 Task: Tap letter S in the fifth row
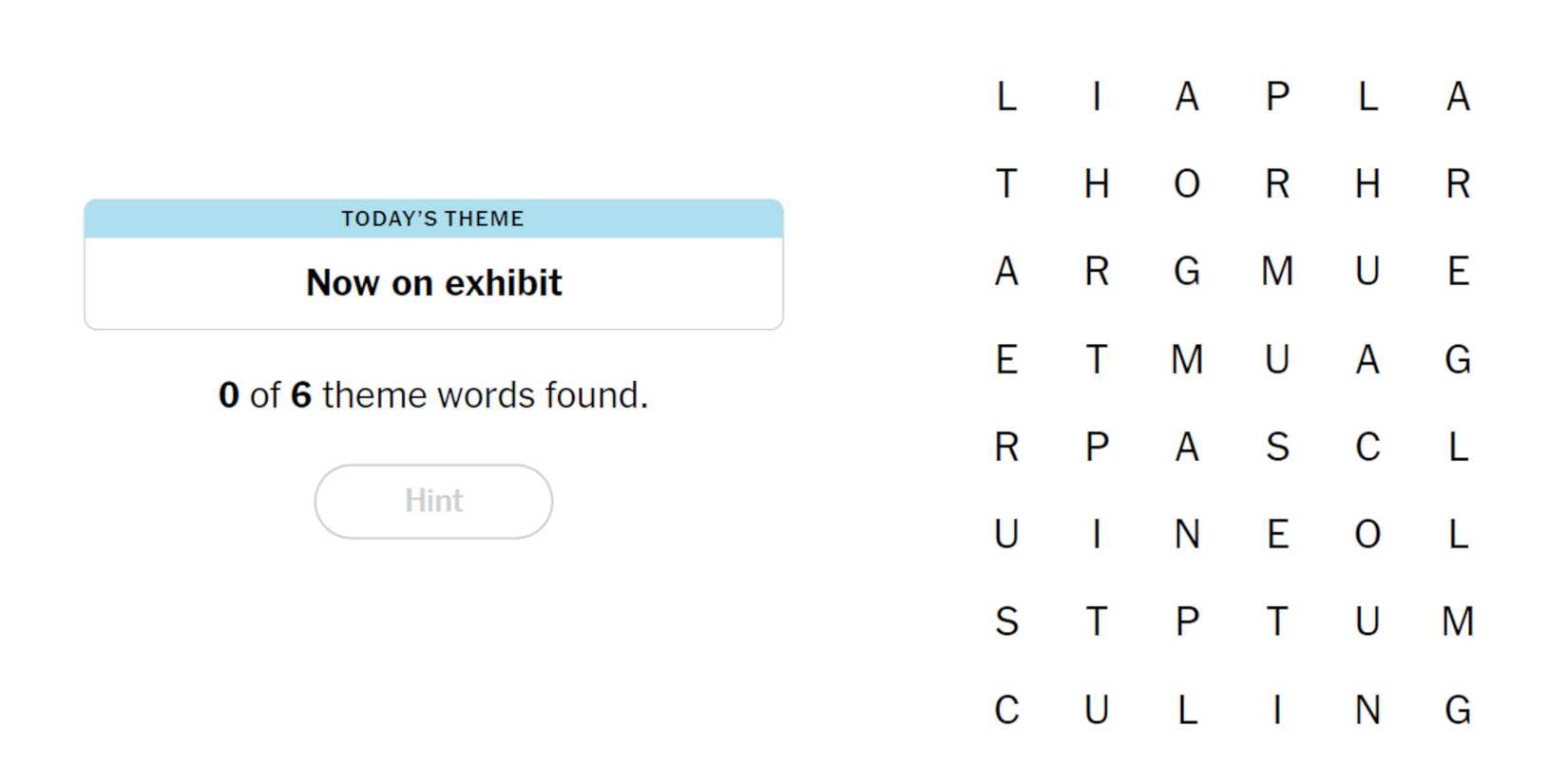1277,447
